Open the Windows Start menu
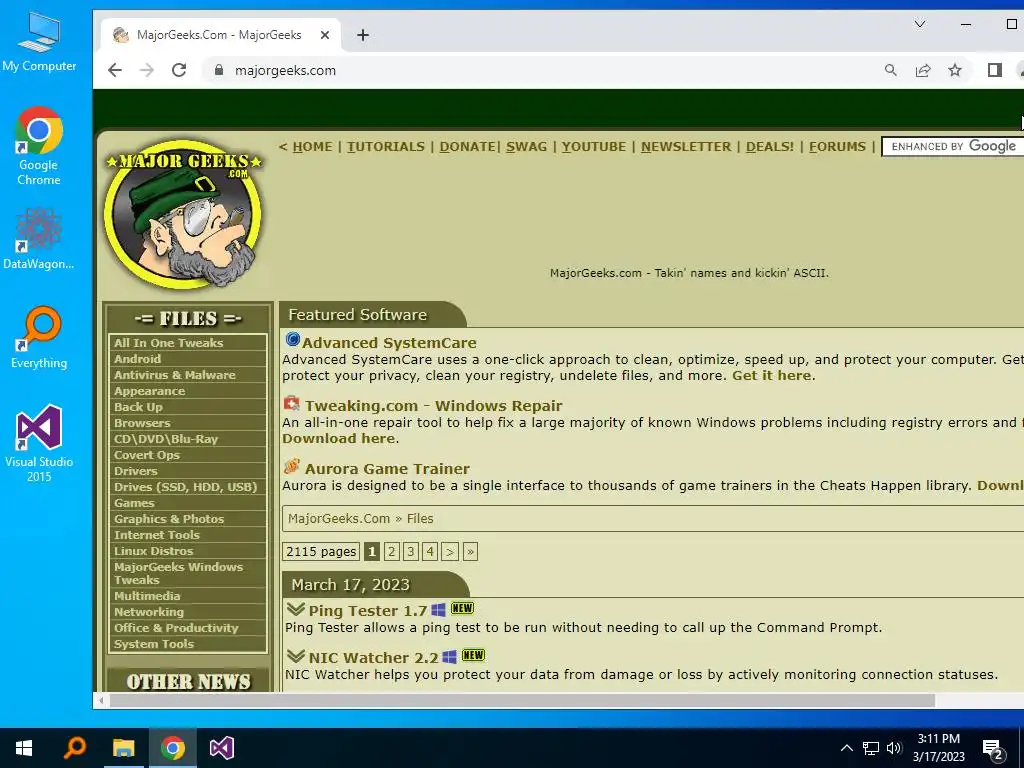The image size is (1024, 768). click(24, 748)
